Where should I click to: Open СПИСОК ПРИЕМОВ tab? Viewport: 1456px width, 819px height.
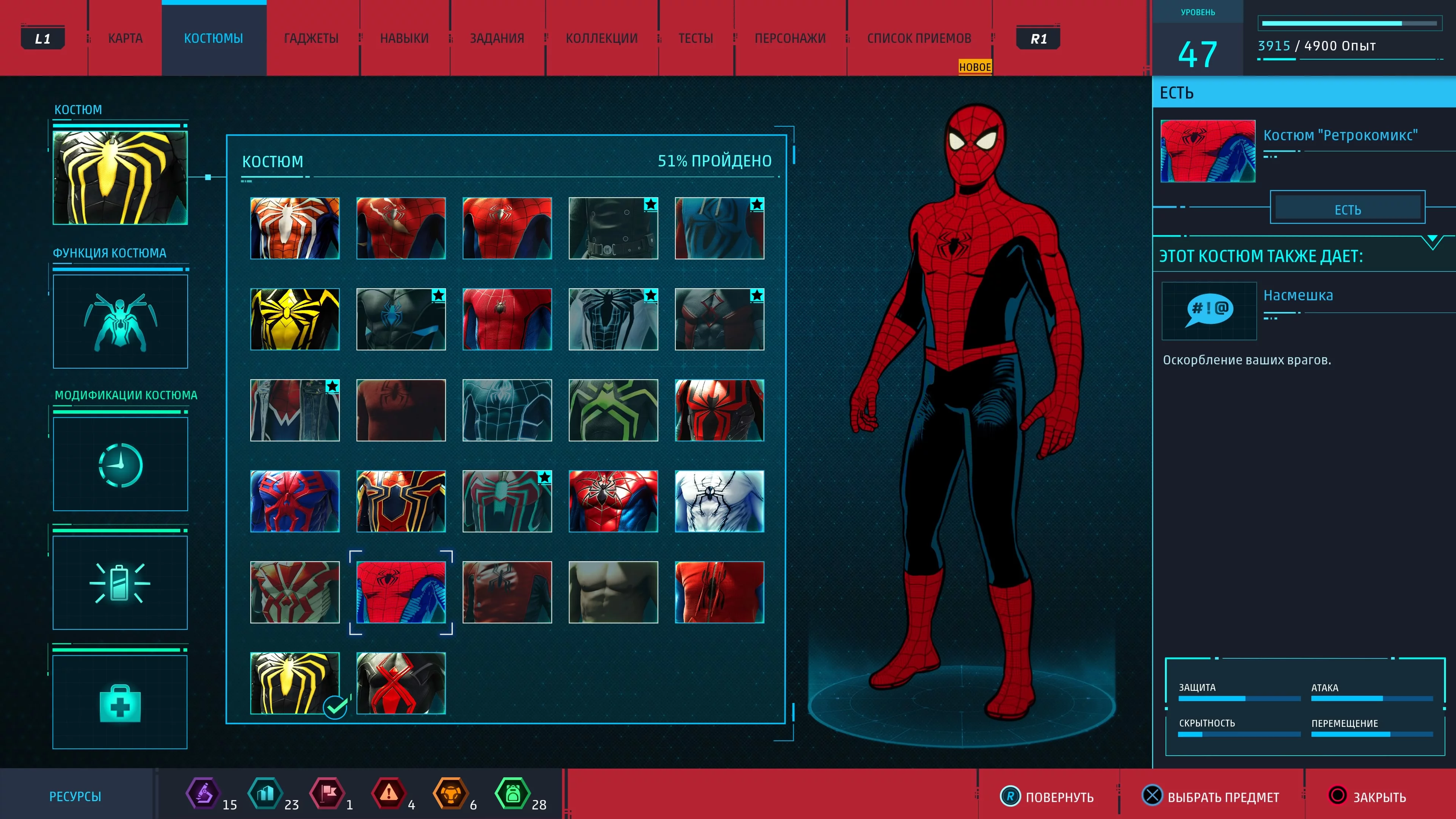(x=919, y=38)
